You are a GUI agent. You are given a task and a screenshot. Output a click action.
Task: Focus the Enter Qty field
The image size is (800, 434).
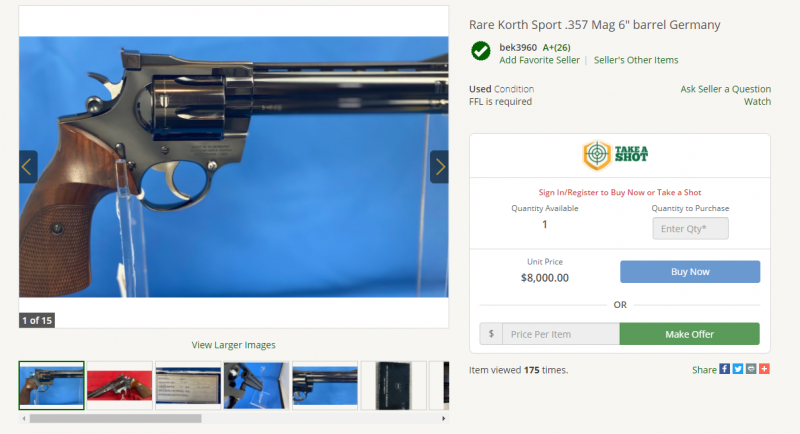coord(690,228)
